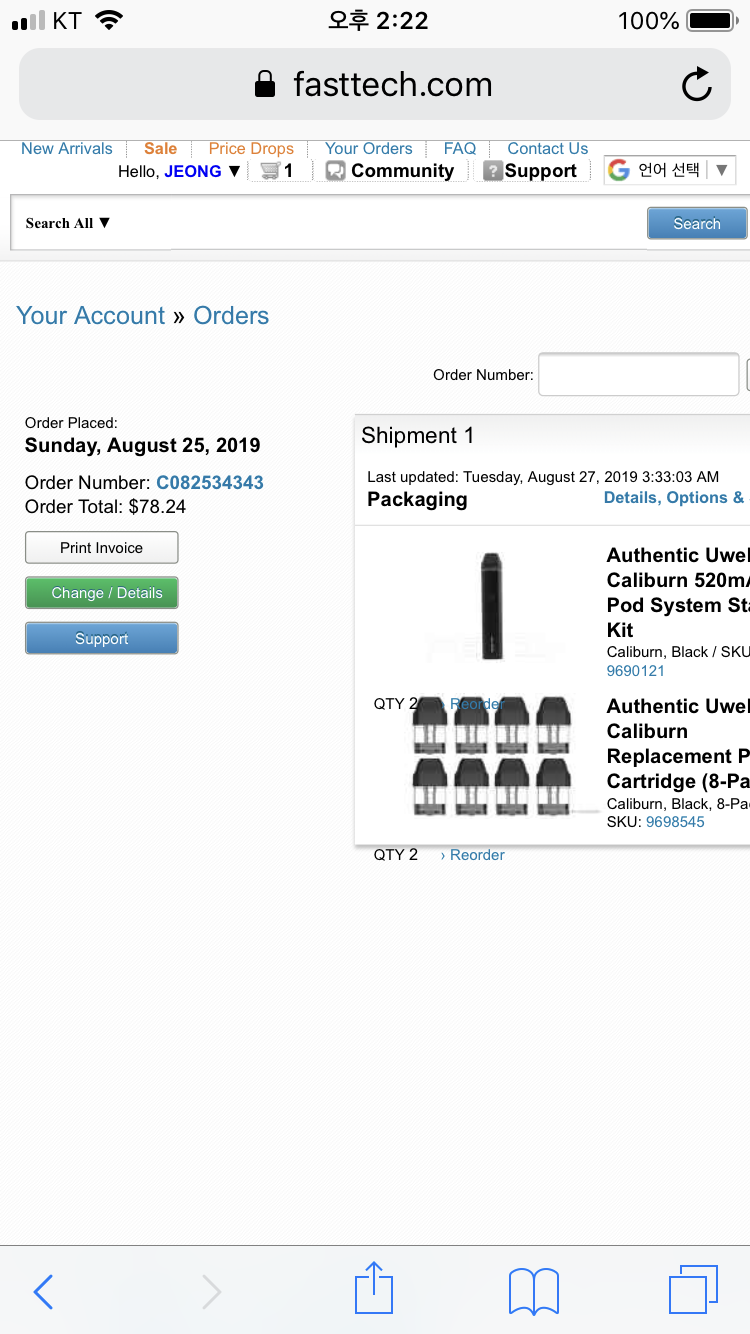Click the blue Search button

tap(696, 223)
